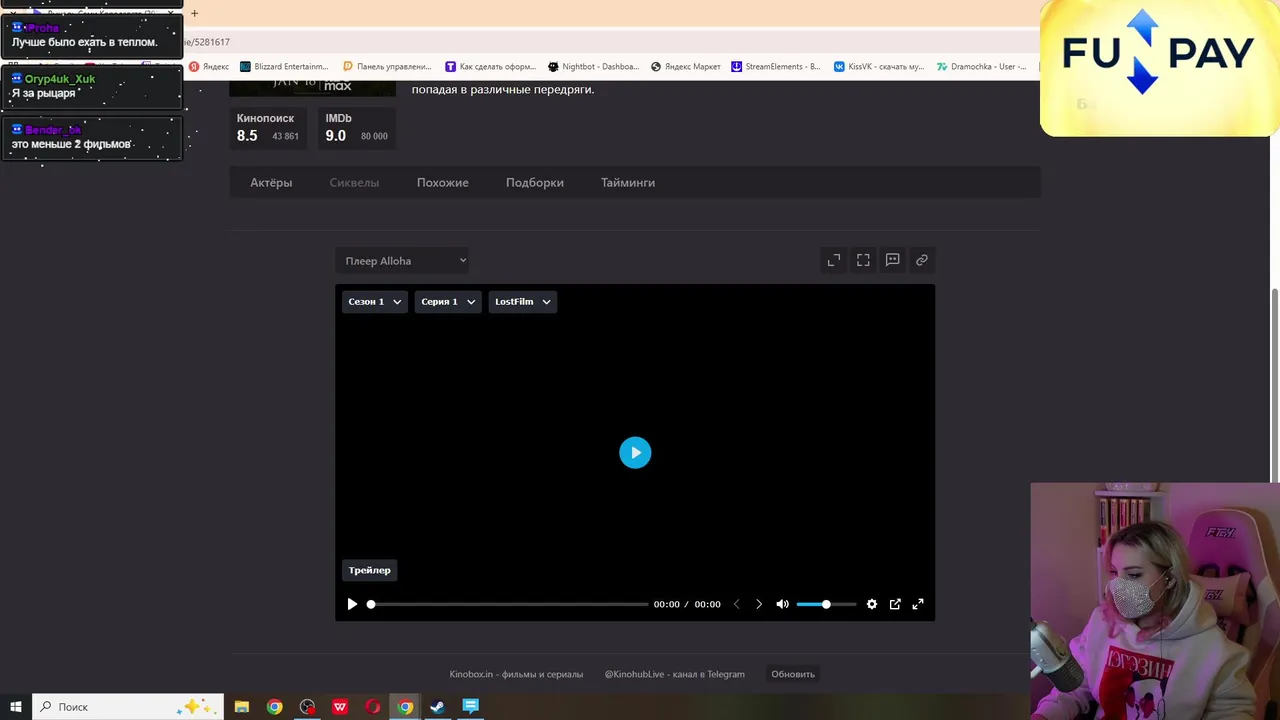Open Steam from taskbar
1280x720 pixels.
pyautogui.click(x=437, y=707)
